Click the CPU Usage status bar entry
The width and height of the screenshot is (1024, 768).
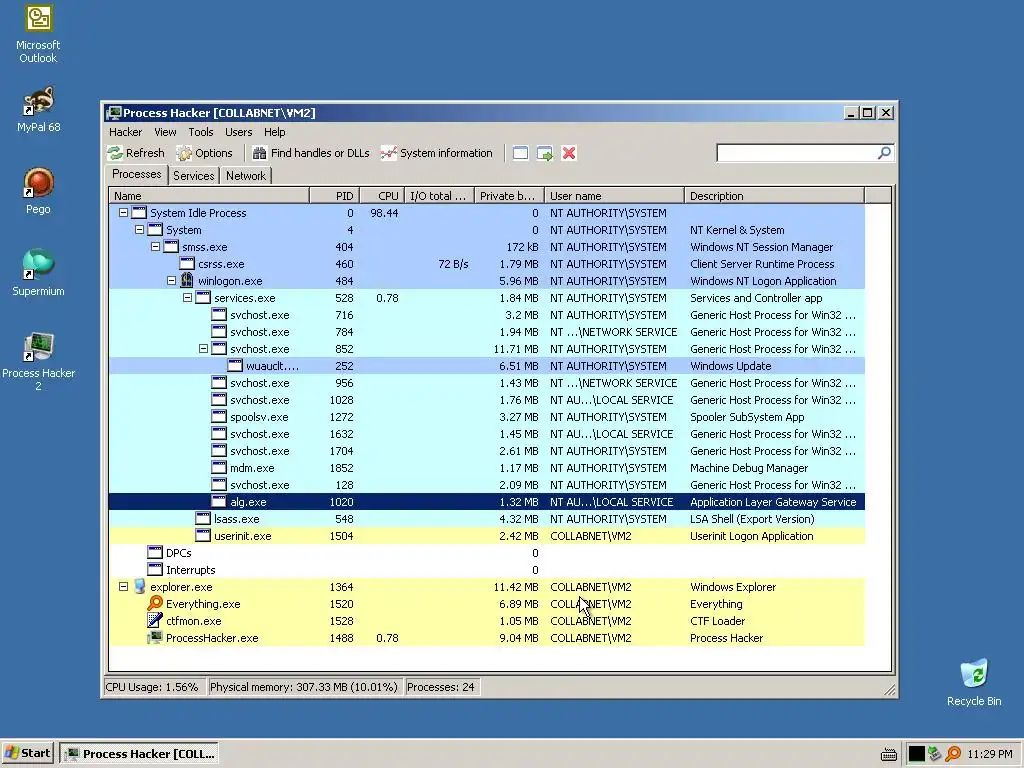(x=153, y=687)
